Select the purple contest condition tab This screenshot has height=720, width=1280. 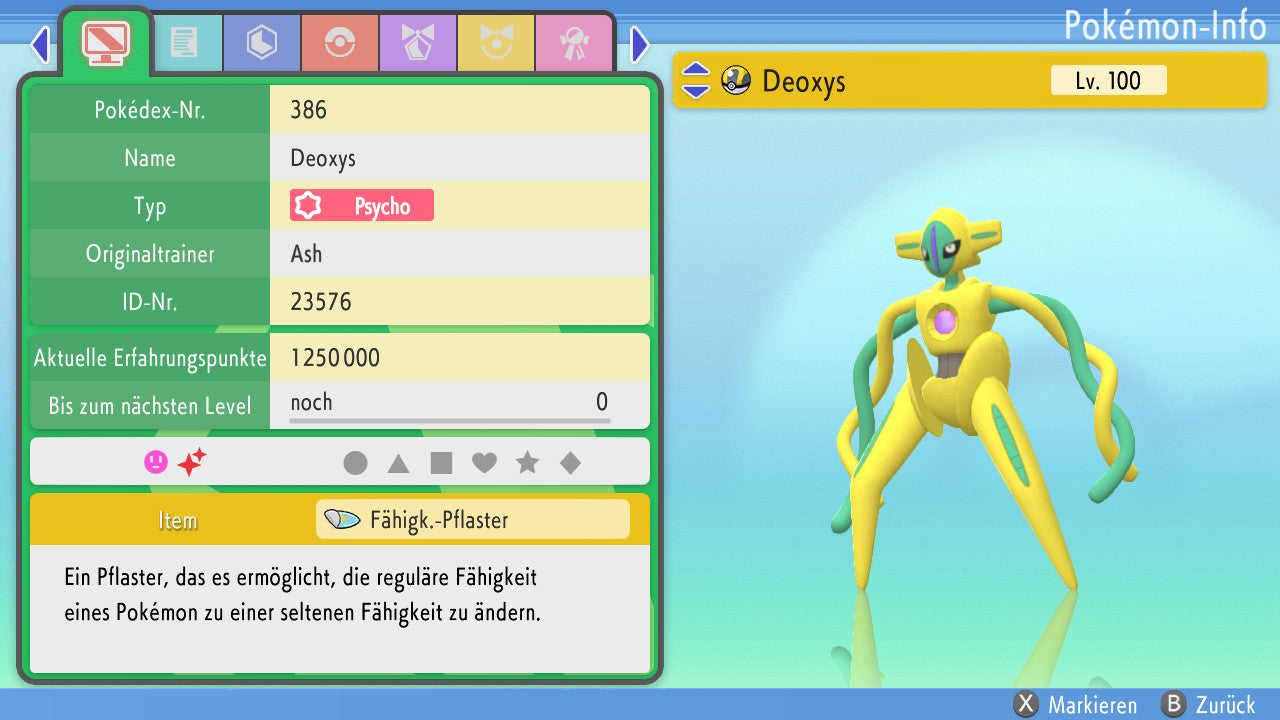(x=417, y=43)
